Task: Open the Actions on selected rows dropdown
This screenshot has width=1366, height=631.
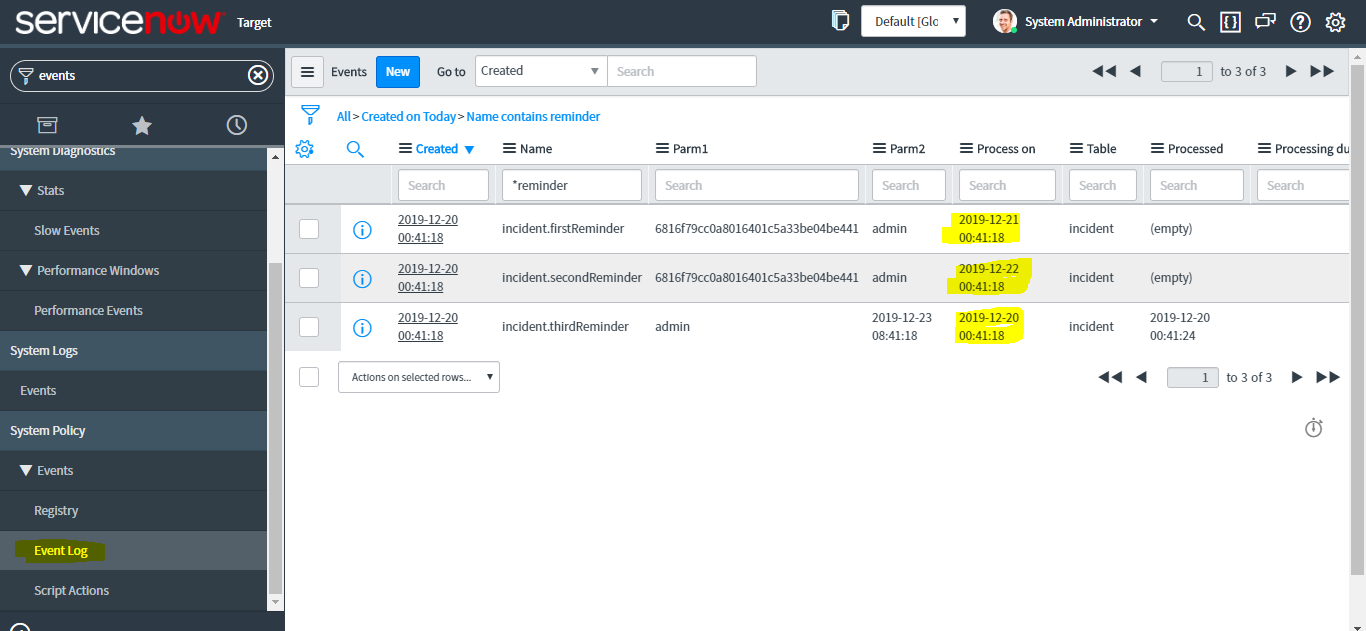Action: click(x=418, y=377)
